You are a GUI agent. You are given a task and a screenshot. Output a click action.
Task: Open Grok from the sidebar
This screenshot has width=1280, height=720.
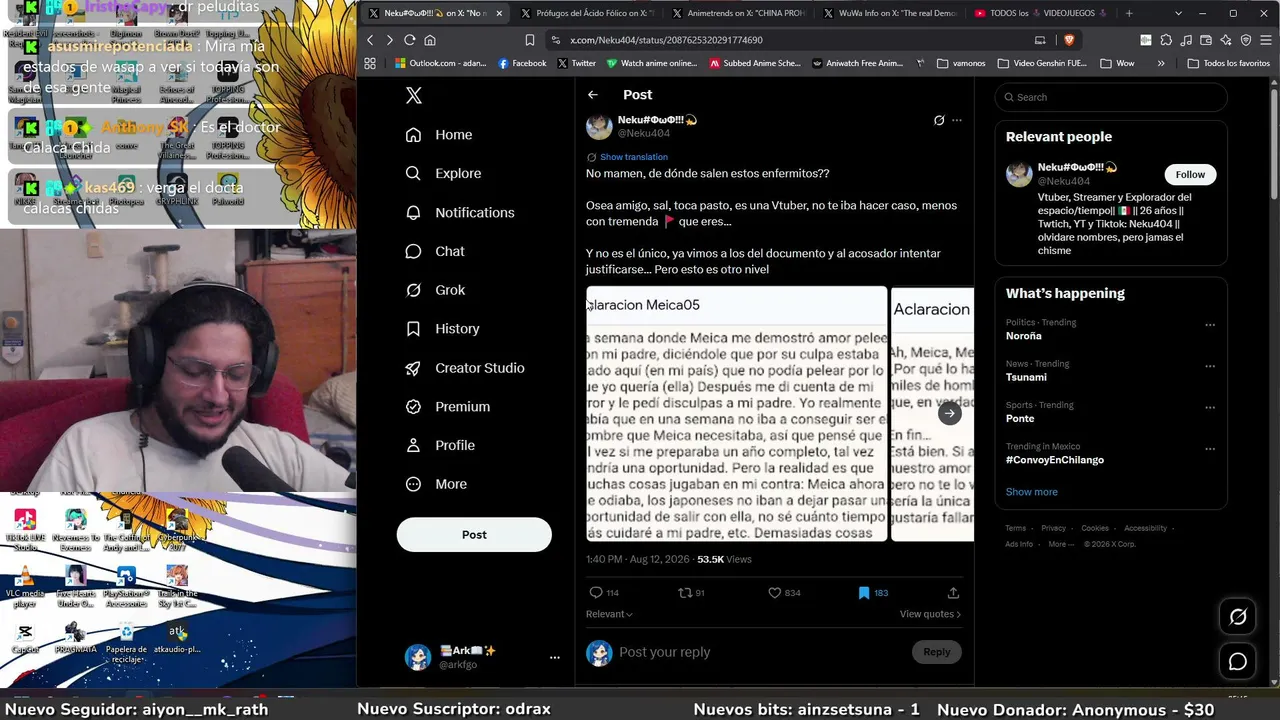pyautogui.click(x=436, y=290)
